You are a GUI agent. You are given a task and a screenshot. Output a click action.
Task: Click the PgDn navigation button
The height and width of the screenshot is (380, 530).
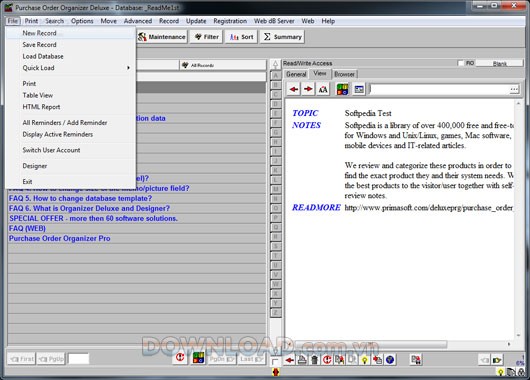pos(222,359)
